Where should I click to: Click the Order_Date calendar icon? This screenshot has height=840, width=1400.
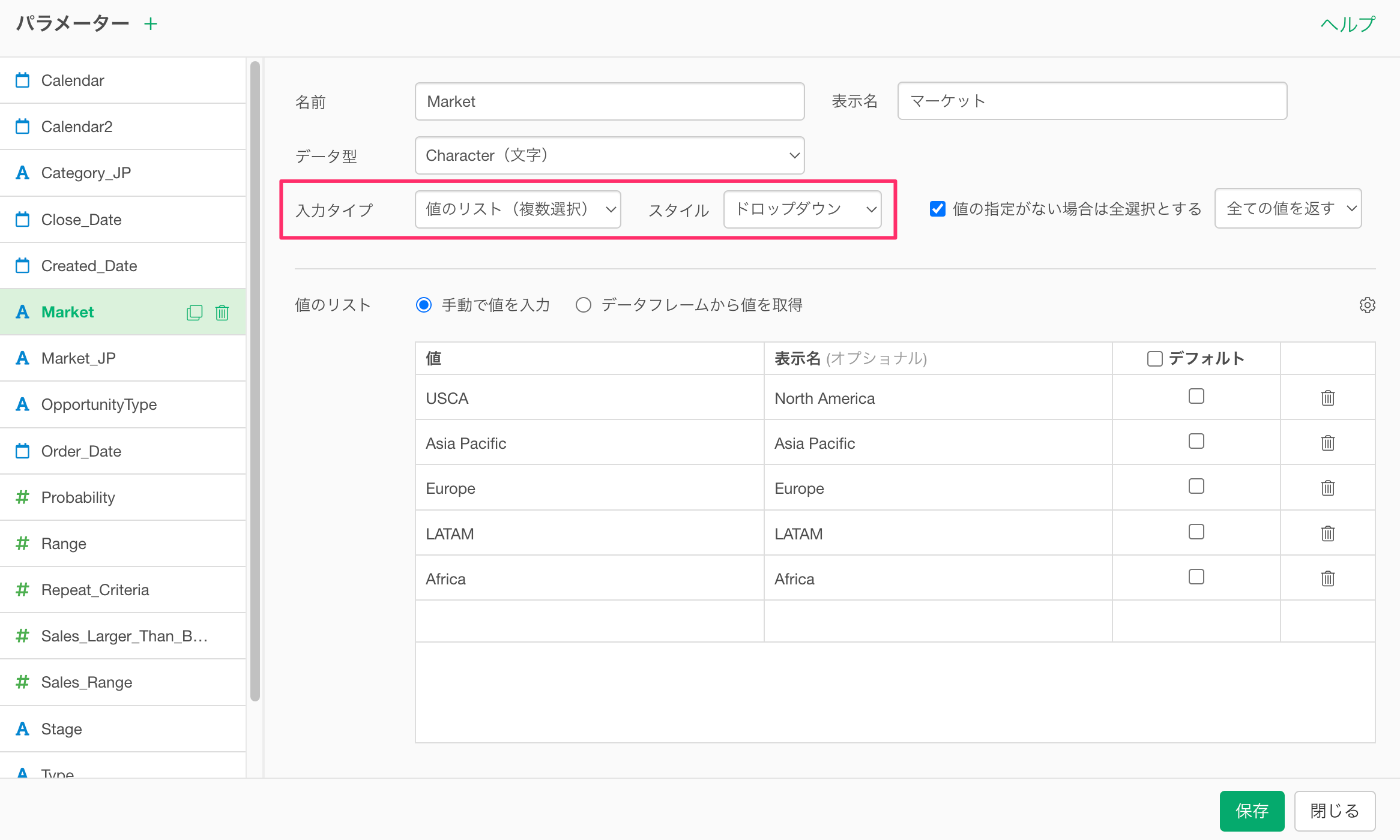click(x=22, y=451)
